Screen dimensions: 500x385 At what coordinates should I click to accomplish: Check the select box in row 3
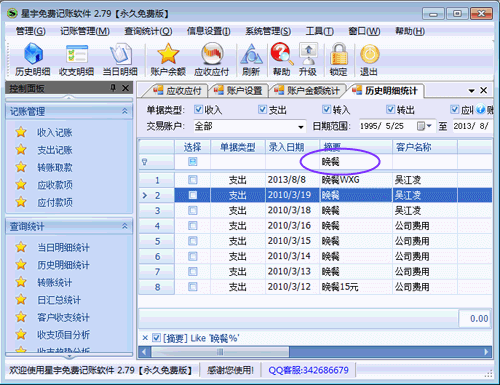(193, 210)
